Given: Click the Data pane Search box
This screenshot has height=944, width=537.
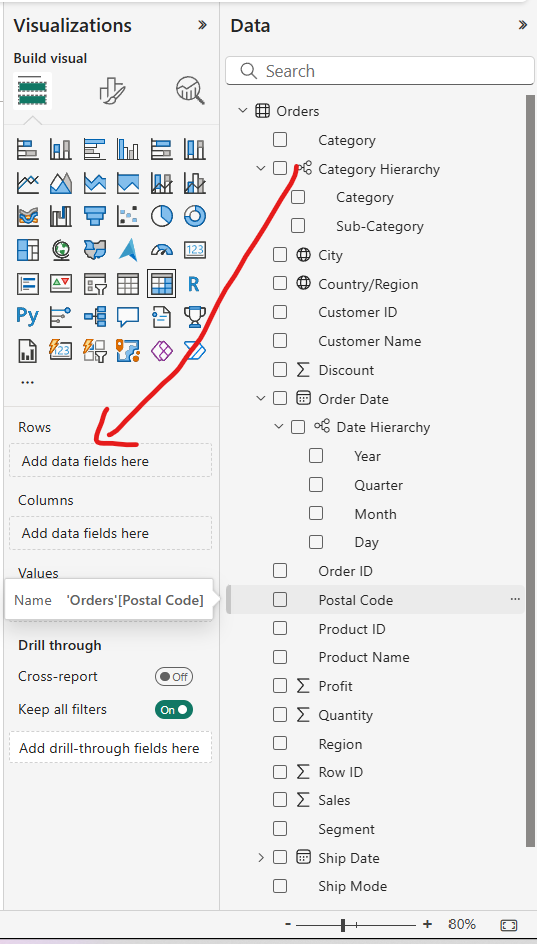Looking at the screenshot, I should click(380, 71).
